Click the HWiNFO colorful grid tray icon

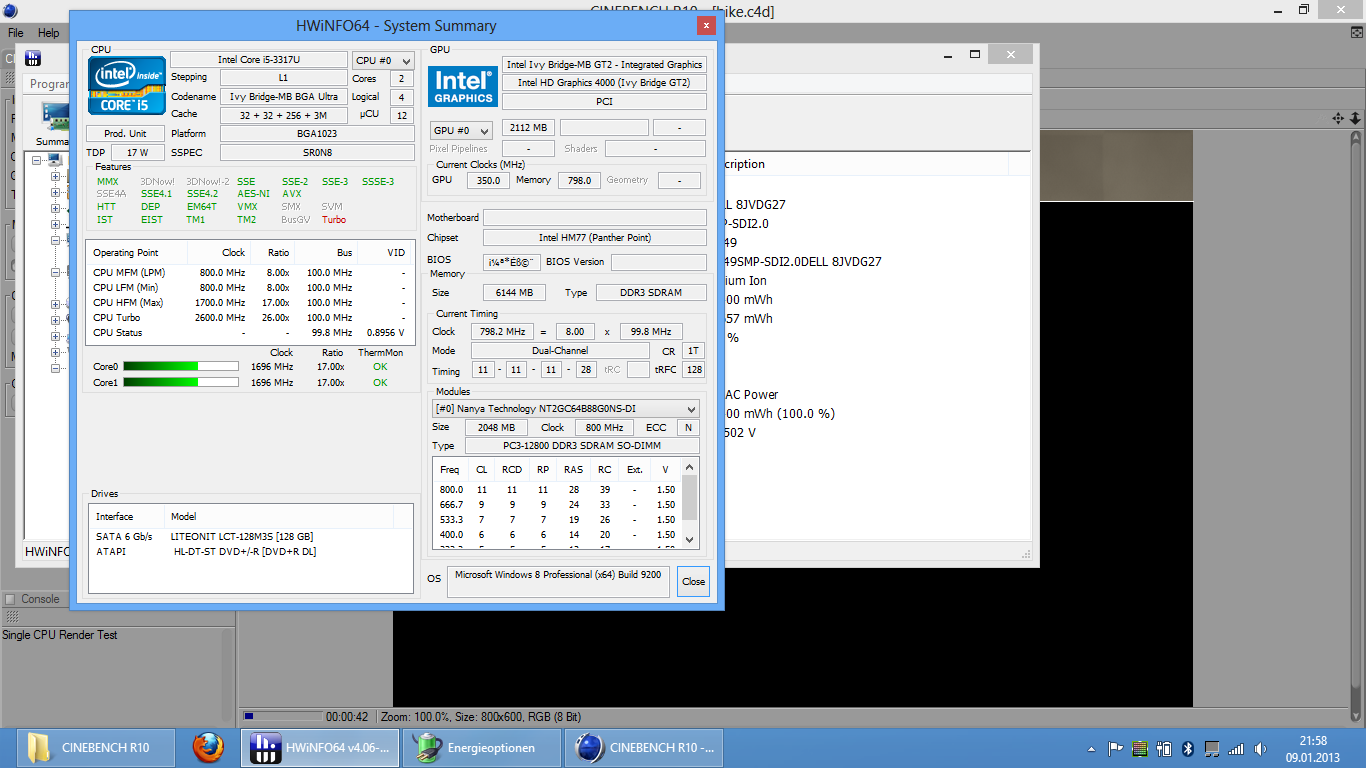click(x=1140, y=748)
